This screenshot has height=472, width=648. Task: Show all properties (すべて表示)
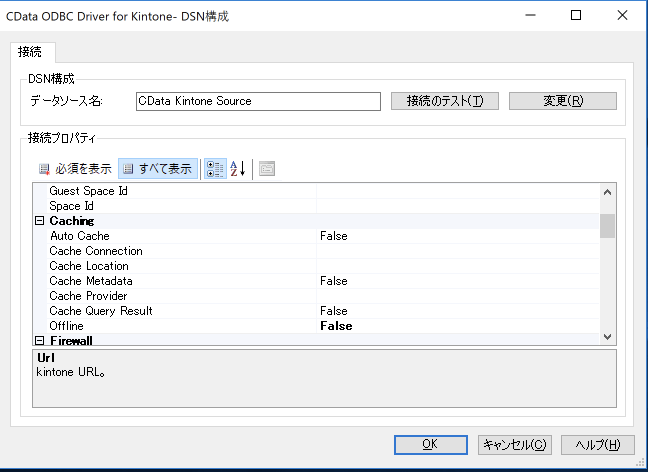coord(158,169)
